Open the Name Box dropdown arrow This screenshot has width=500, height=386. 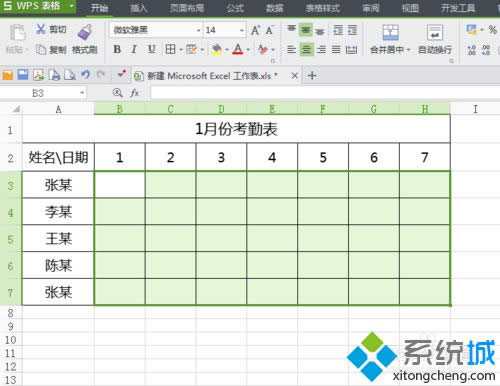point(82,93)
